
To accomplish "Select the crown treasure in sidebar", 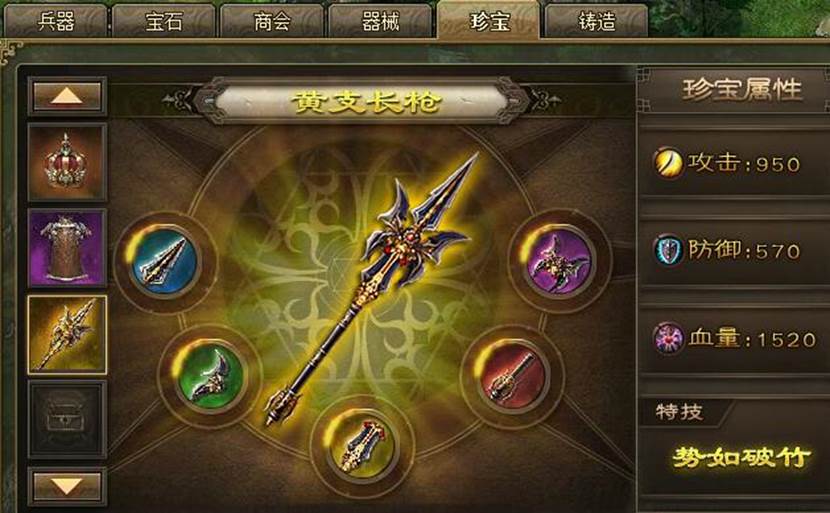I will coord(67,162).
